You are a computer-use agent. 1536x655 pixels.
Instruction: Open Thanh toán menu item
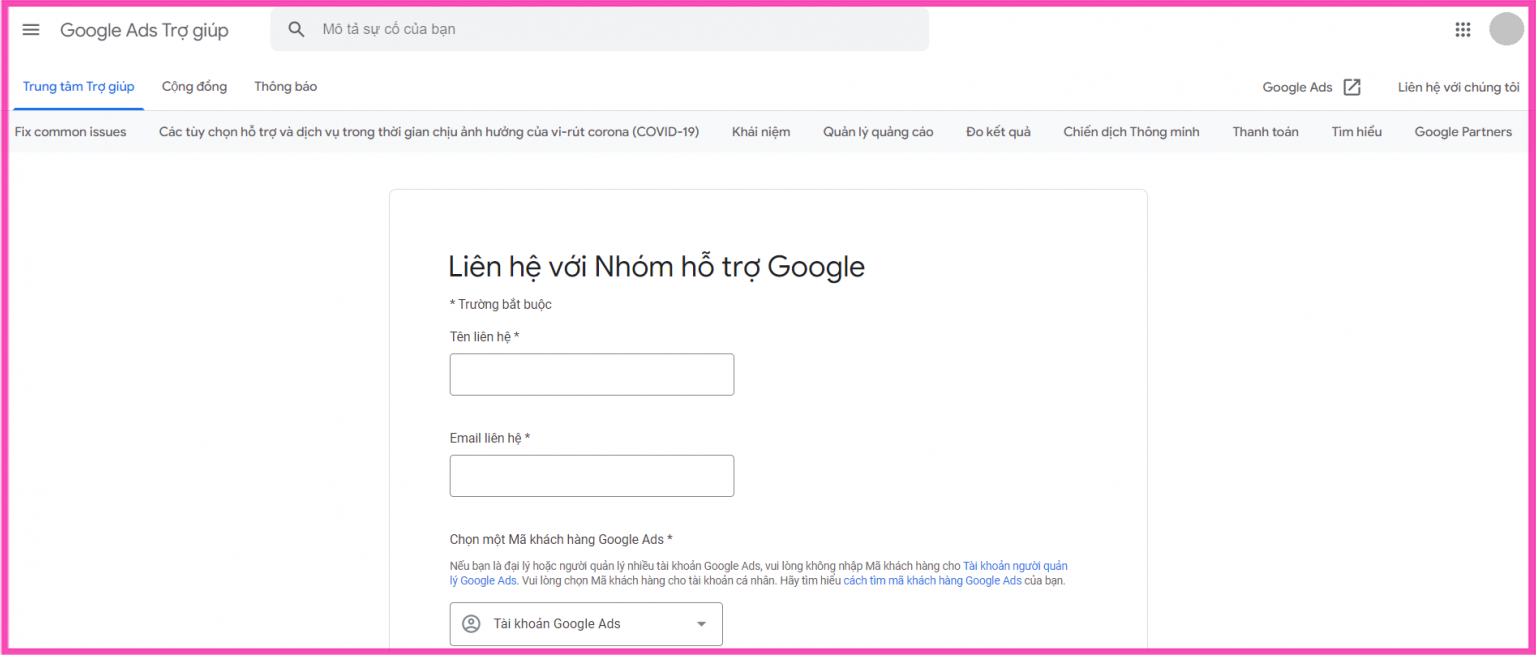(1265, 132)
